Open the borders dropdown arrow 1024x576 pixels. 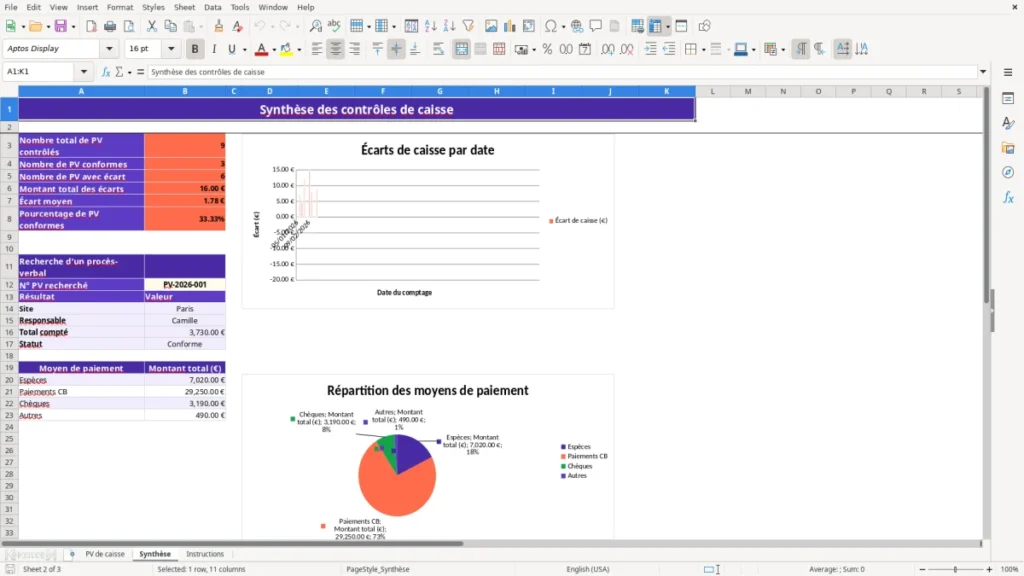click(x=703, y=49)
